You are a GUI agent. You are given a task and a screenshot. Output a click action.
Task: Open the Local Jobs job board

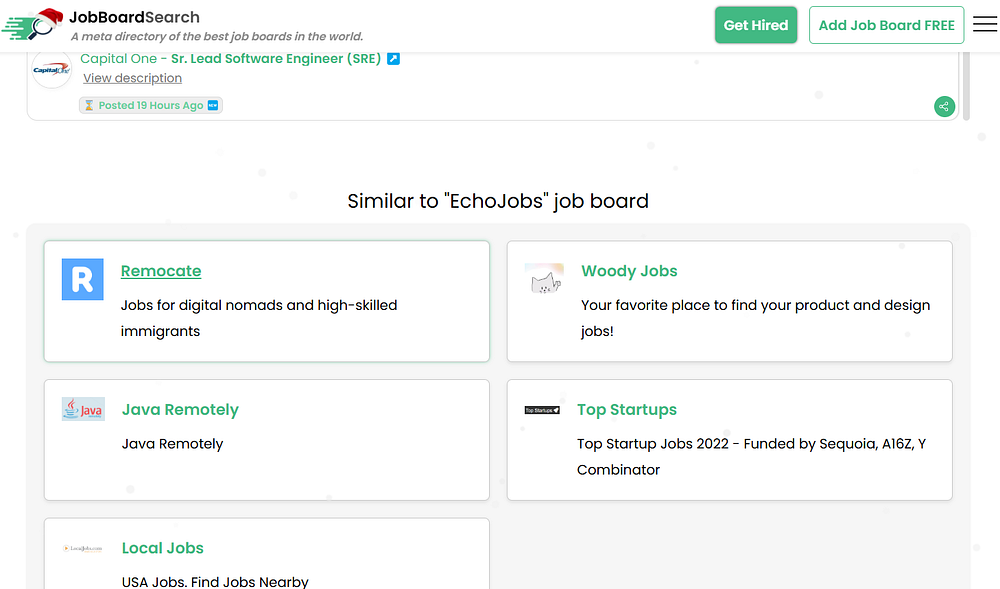tap(163, 548)
